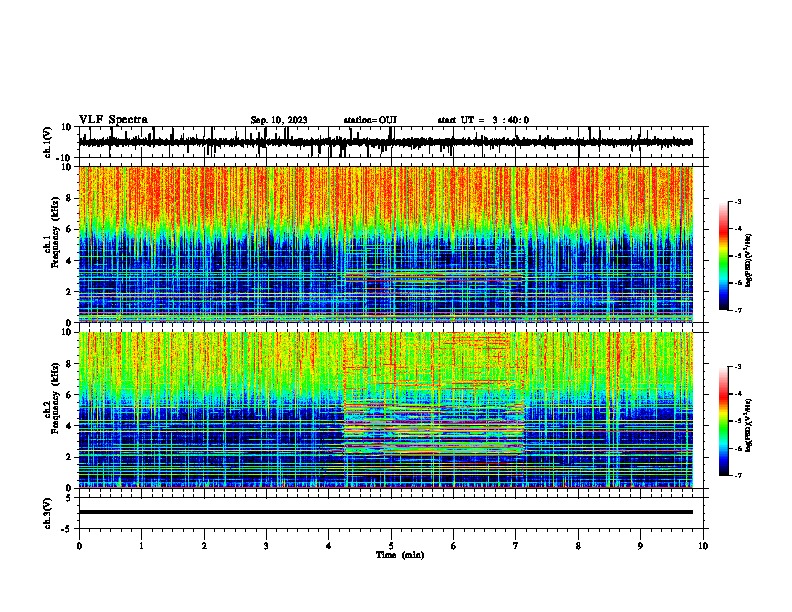Click the ch.1 color scale bar
This screenshot has height=612, width=792.
click(x=724, y=256)
